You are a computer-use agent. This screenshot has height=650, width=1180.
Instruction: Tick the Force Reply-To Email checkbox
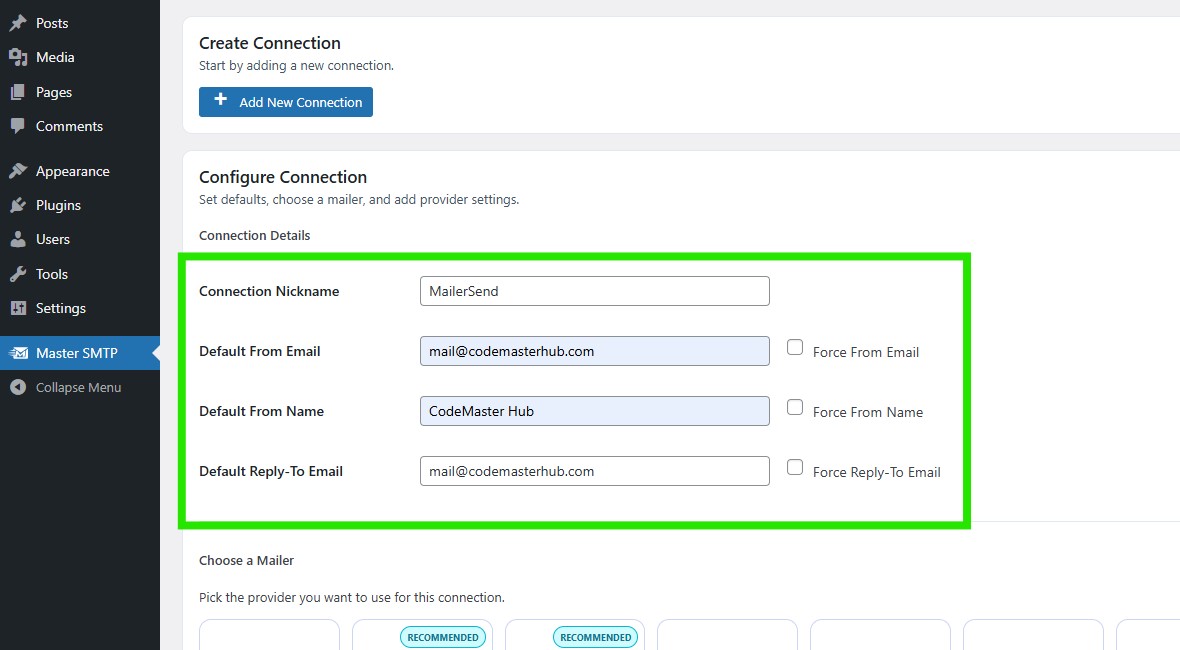tap(795, 467)
